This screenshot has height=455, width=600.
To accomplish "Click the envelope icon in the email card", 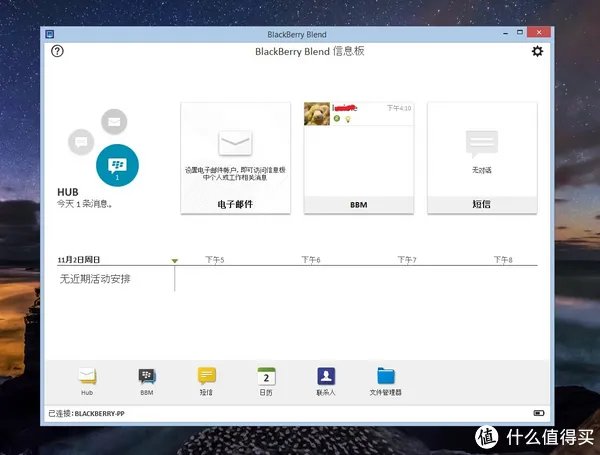I will click(235, 142).
